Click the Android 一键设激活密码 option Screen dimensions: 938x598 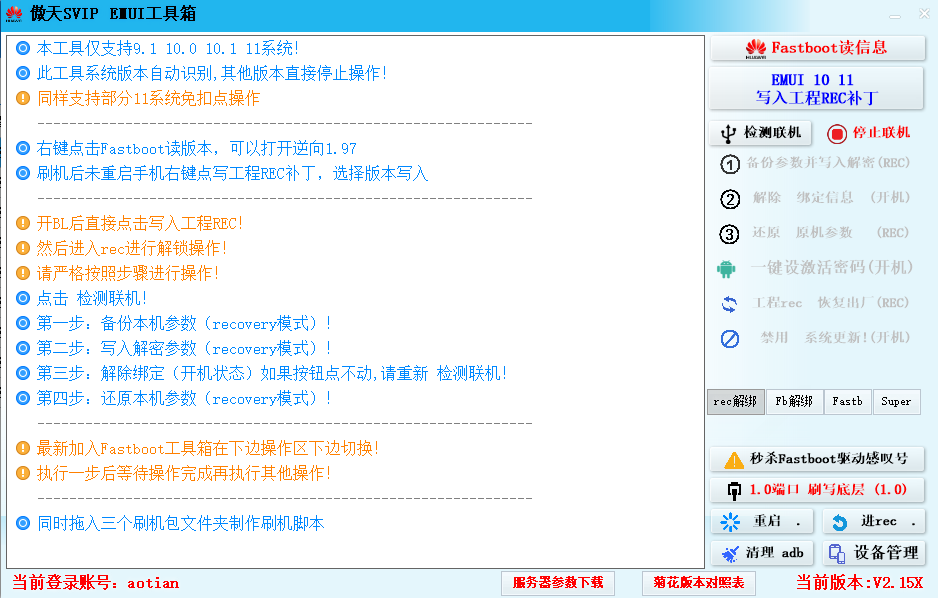coord(816,268)
